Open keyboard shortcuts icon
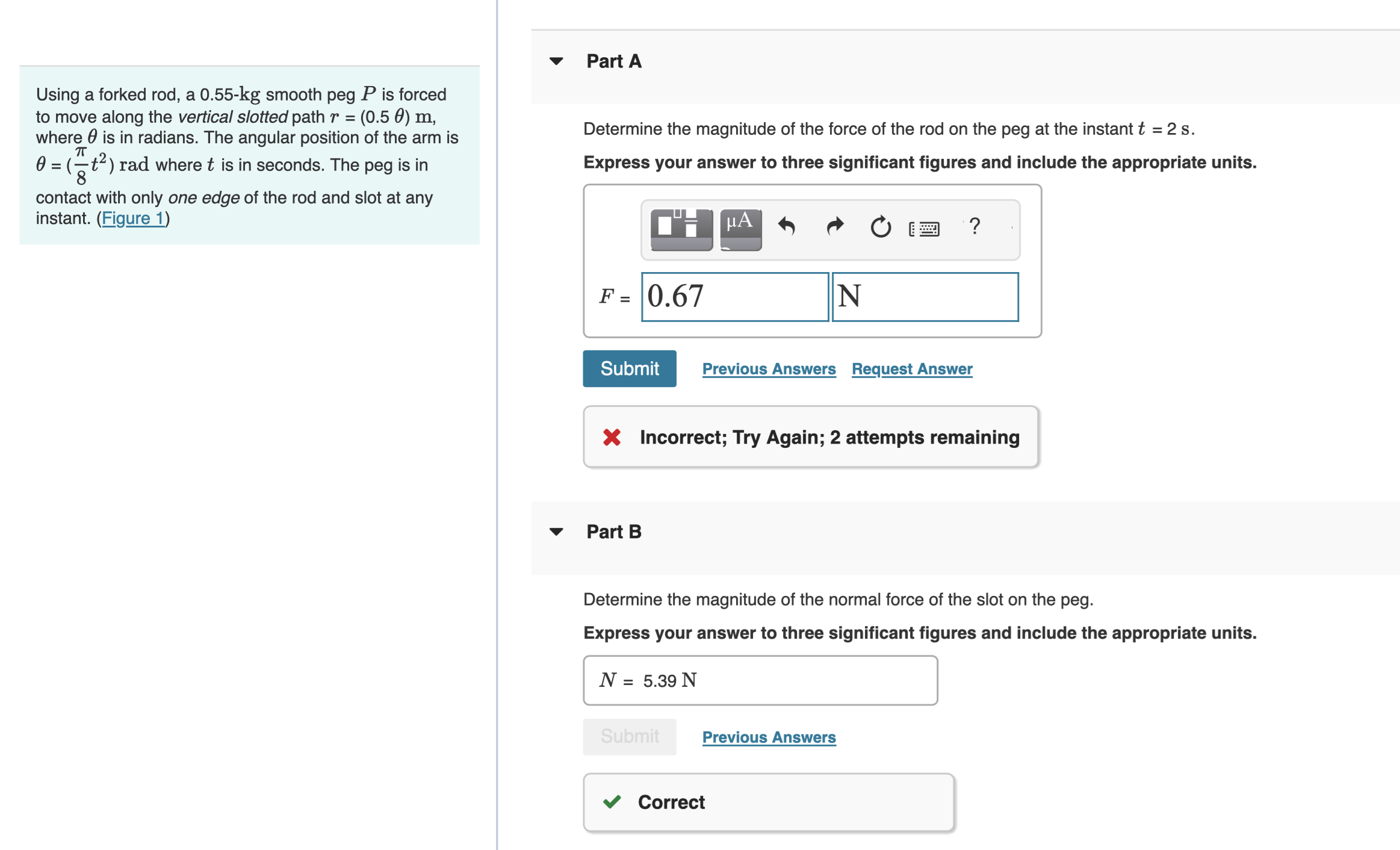Image resolution: width=1400 pixels, height=850 pixels. [924, 229]
